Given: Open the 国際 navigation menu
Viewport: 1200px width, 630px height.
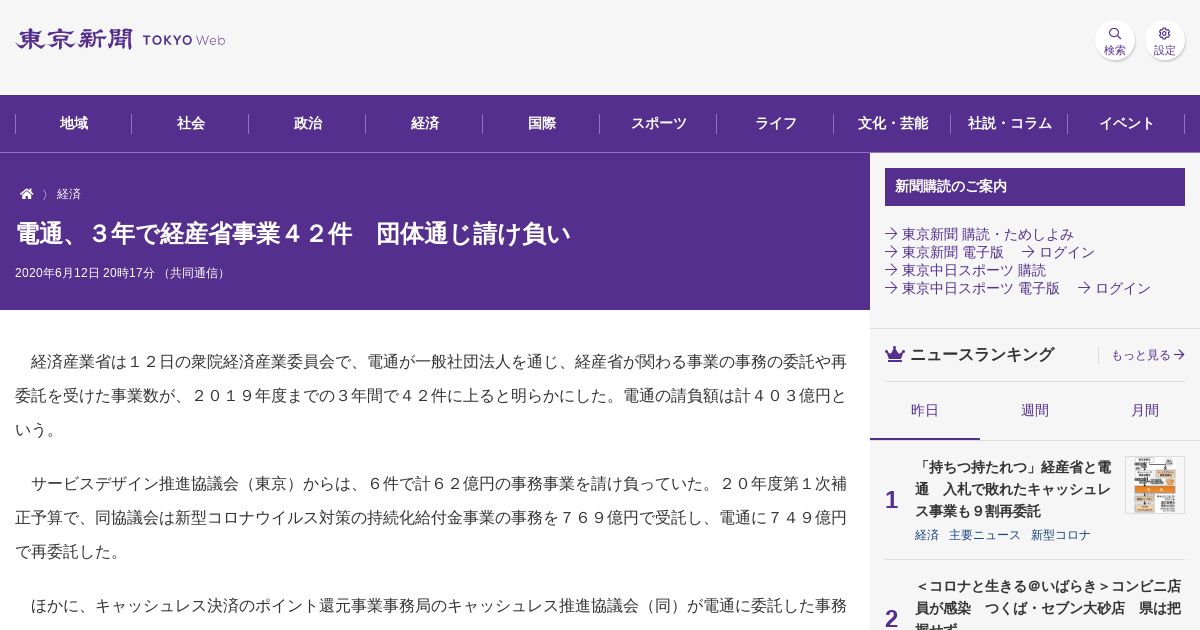Looking at the screenshot, I should pos(542,124).
